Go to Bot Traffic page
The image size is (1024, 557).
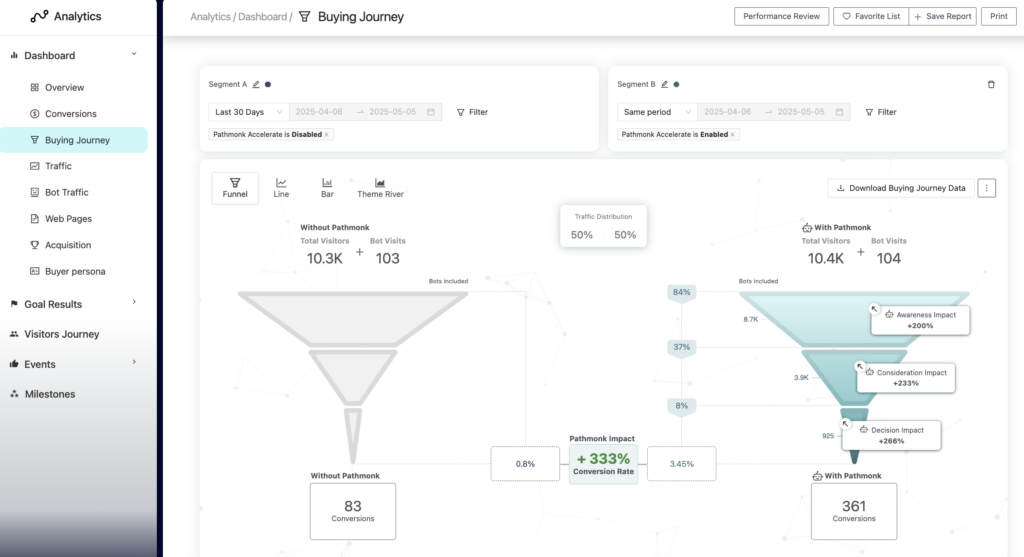pos(66,192)
